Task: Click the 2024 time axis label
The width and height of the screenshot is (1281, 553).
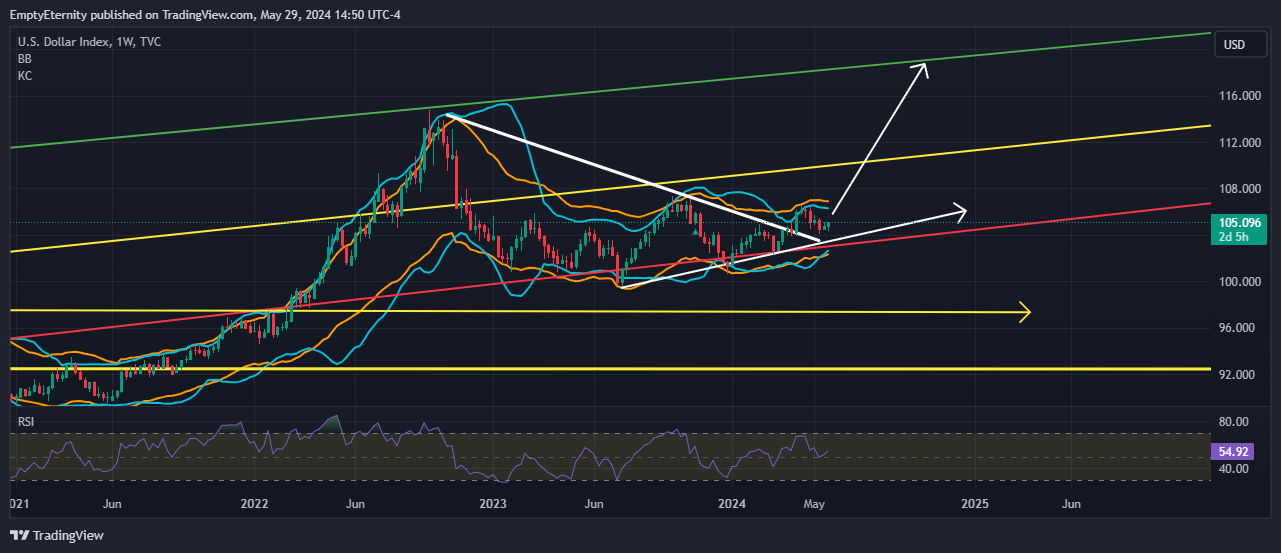Action: coord(734,505)
